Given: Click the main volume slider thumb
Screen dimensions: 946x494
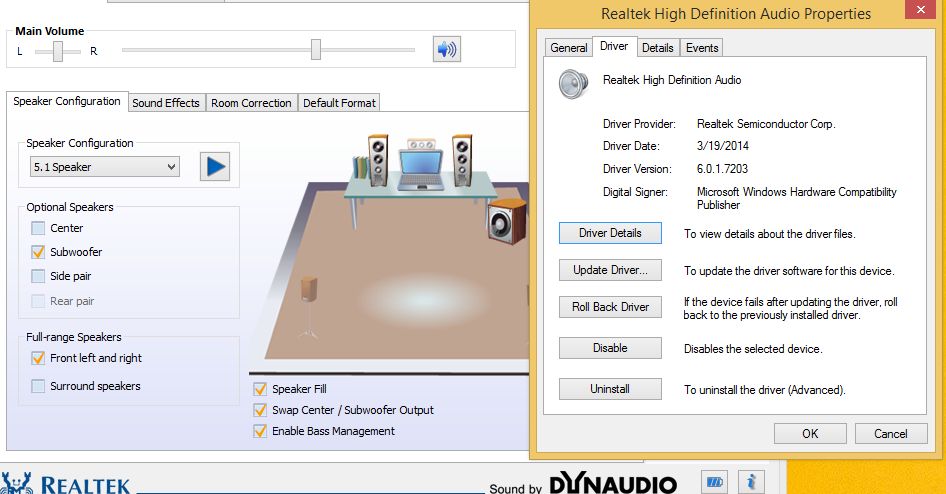Looking at the screenshot, I should pos(316,49).
